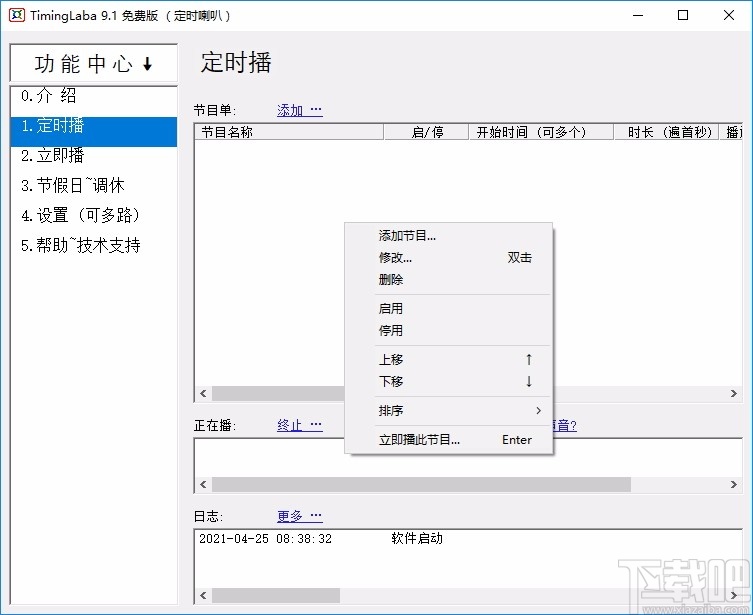The height and width of the screenshot is (615, 753).
Task: Click the 时长（遍首秒）column header
Action: (666, 132)
